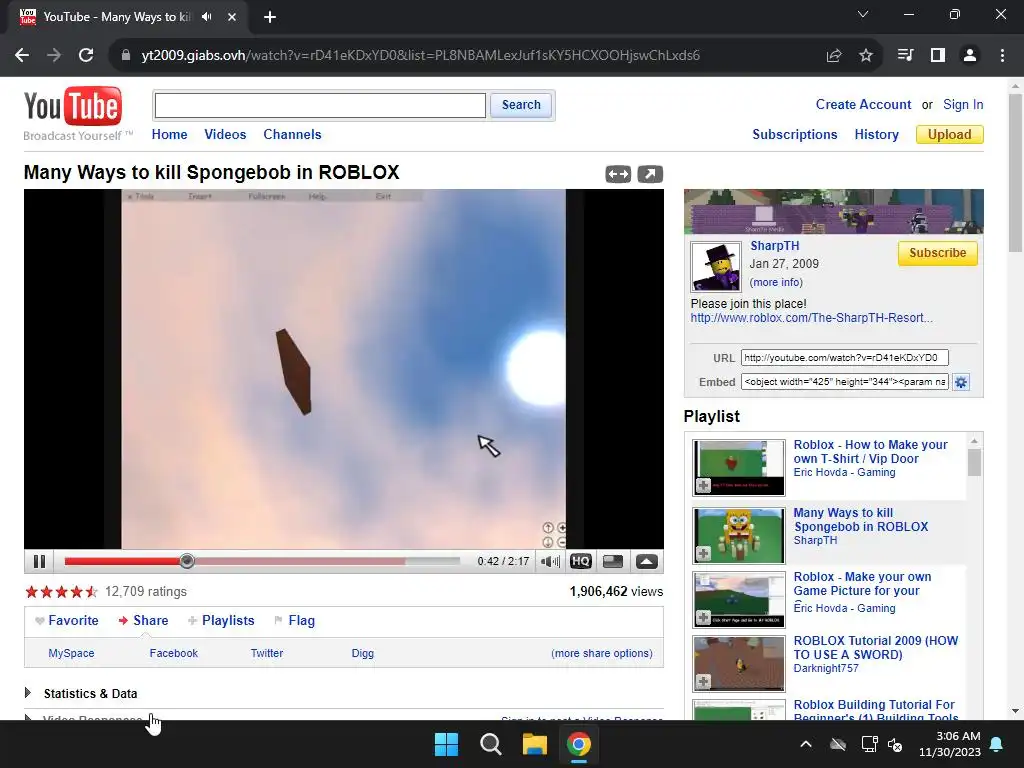Add Spongebob video to queue plus icon
This screenshot has height=768, width=1024.
click(x=703, y=554)
